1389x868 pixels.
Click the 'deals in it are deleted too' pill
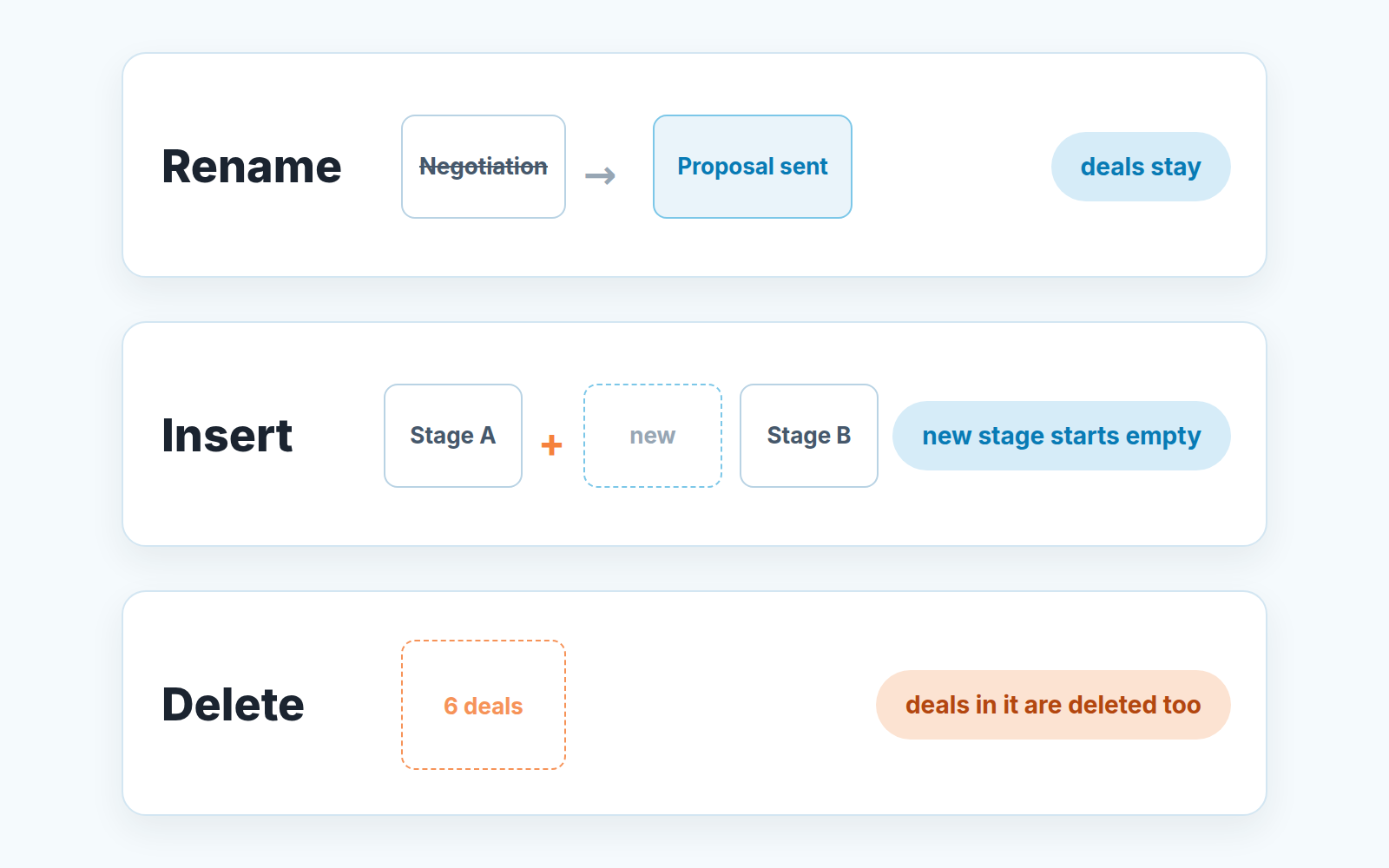[x=1053, y=705]
